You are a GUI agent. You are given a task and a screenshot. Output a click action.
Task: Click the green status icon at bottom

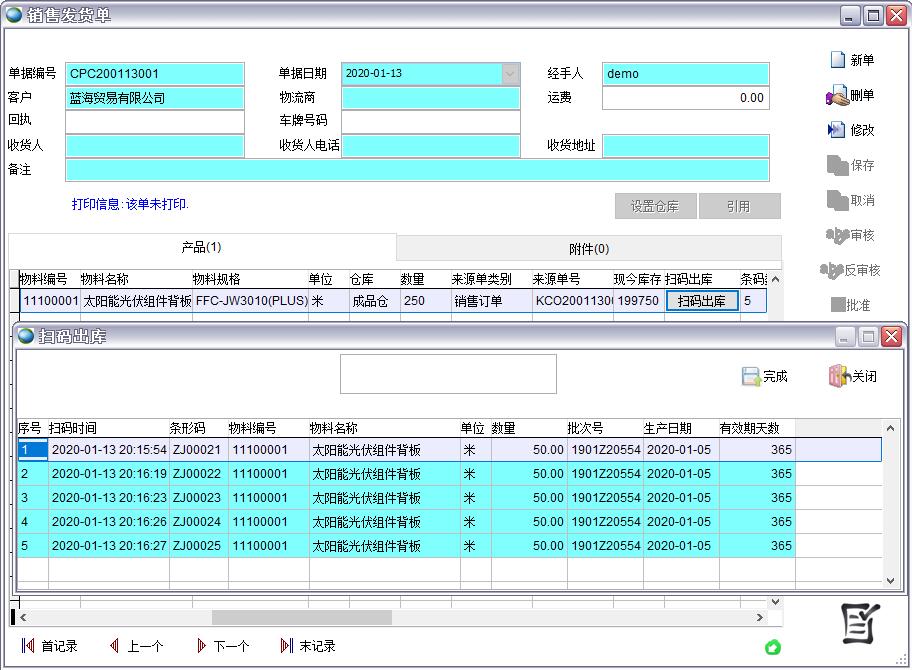[772, 647]
